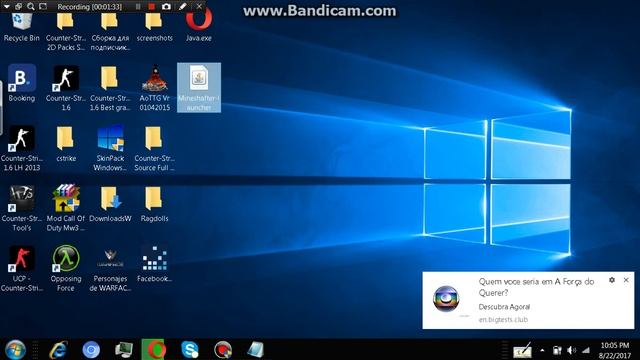Select the Facebook.. desktop icon
Screen dimensions: 640x360
154,264
